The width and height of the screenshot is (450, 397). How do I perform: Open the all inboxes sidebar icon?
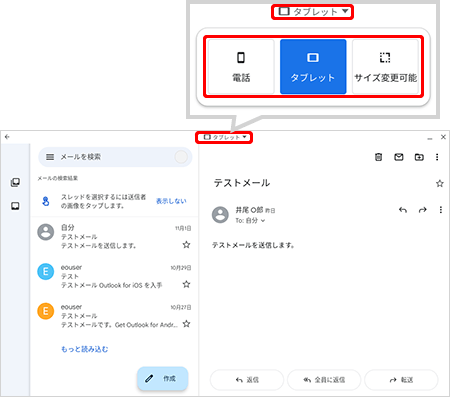[x=15, y=182]
